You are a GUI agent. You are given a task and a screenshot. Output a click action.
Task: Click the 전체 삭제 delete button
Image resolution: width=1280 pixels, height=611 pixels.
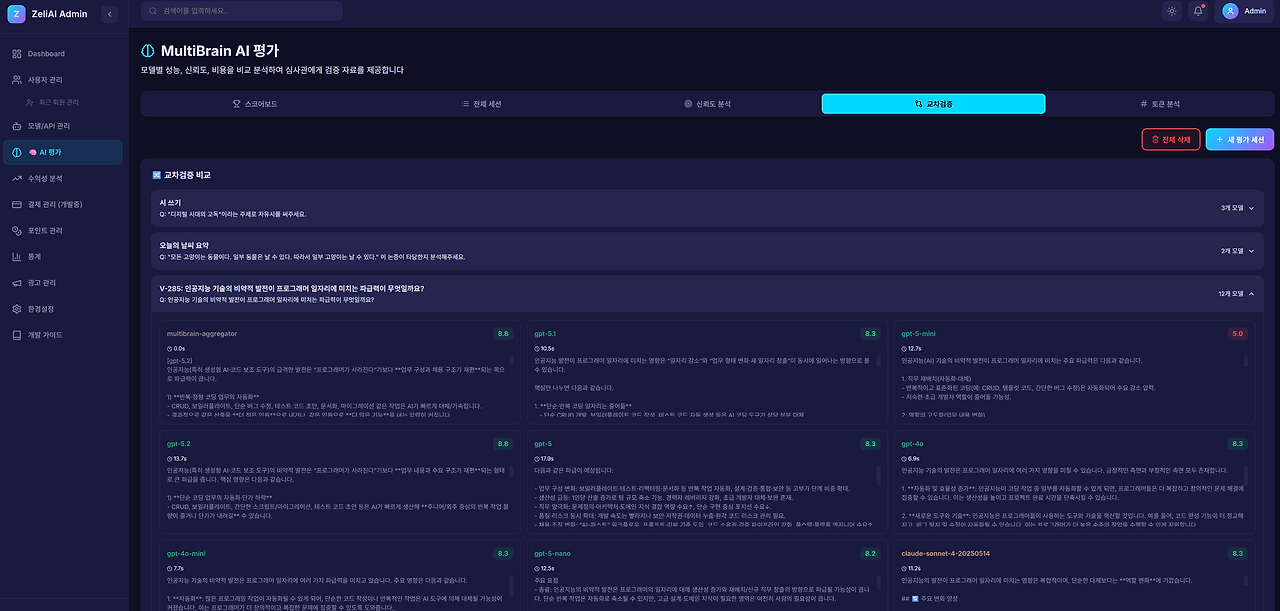(x=1171, y=139)
